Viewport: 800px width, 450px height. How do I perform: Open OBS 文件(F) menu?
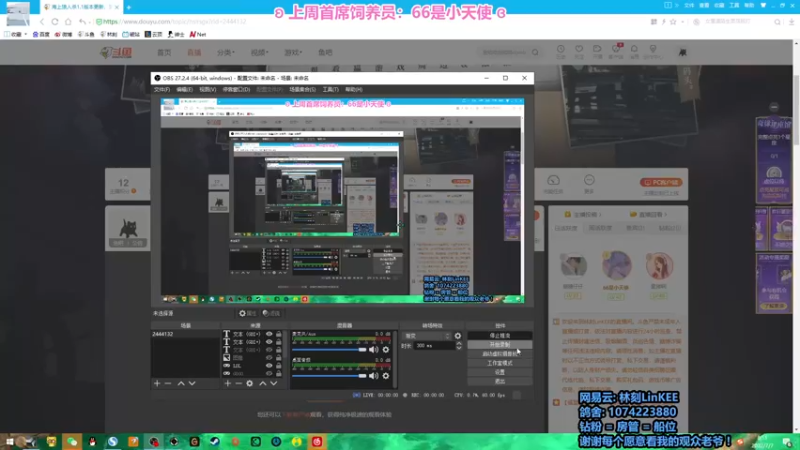pos(162,89)
